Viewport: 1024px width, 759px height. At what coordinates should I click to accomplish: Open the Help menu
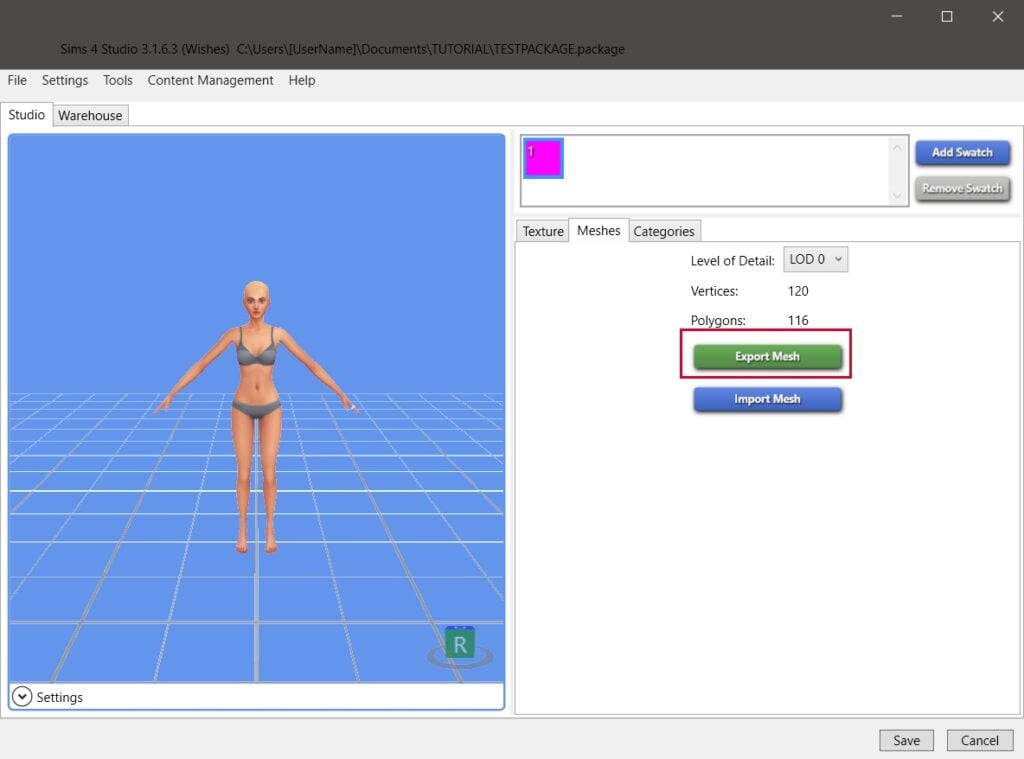(x=302, y=80)
